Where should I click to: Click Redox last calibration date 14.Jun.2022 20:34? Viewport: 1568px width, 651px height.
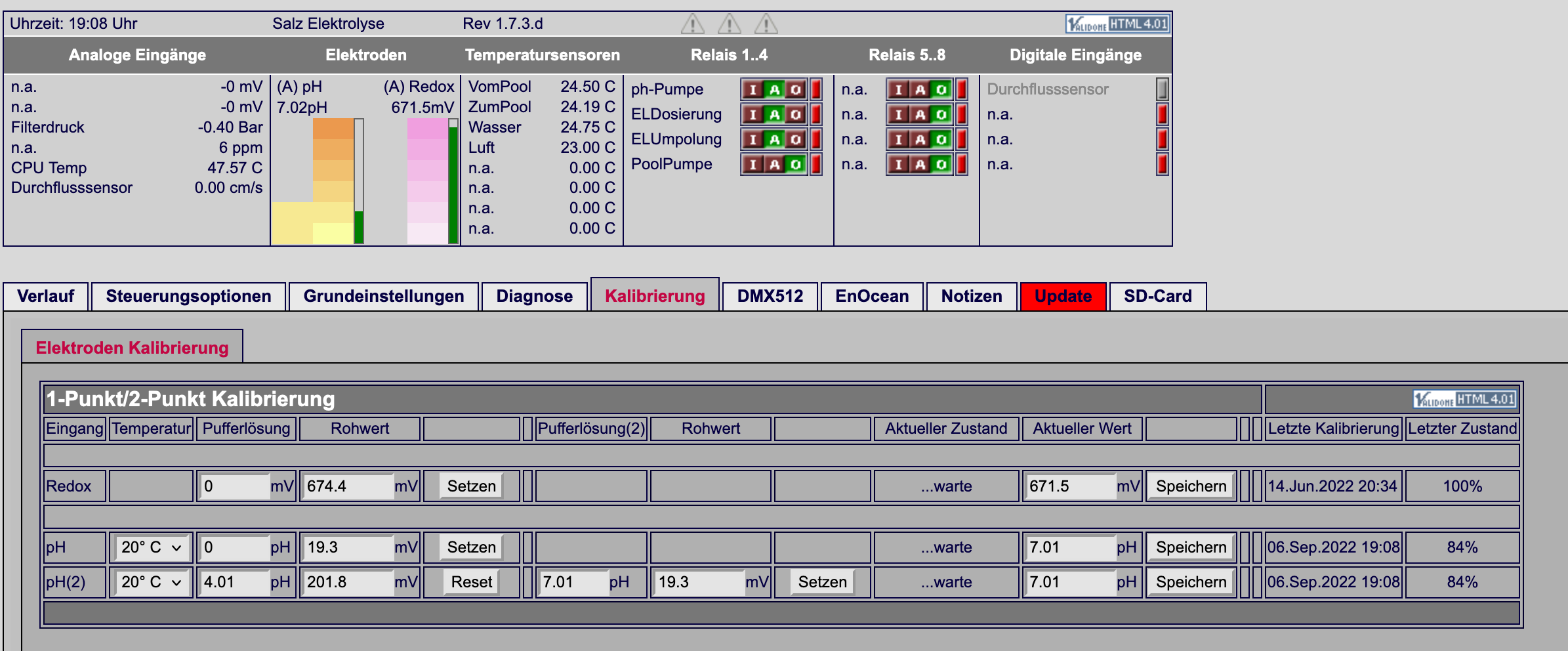pyautogui.click(x=1332, y=486)
